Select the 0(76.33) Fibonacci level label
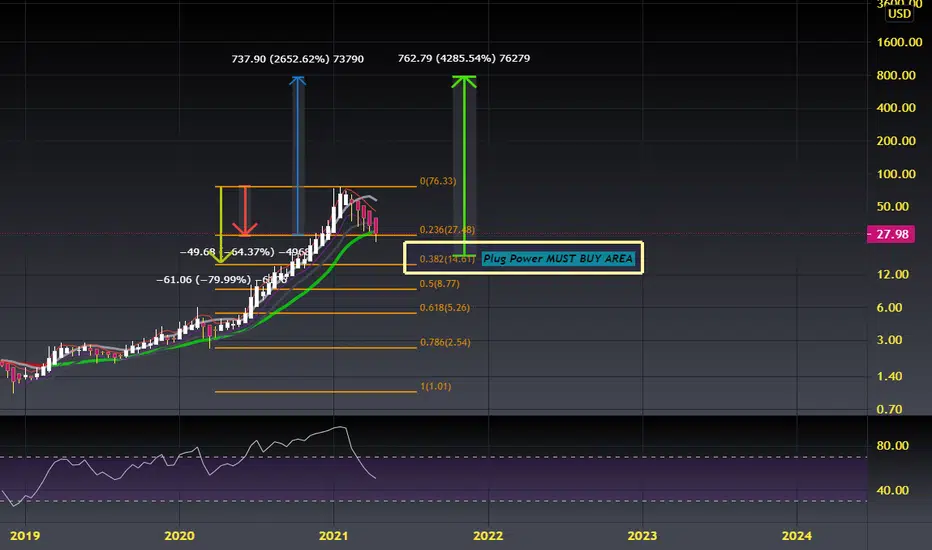 coord(438,181)
